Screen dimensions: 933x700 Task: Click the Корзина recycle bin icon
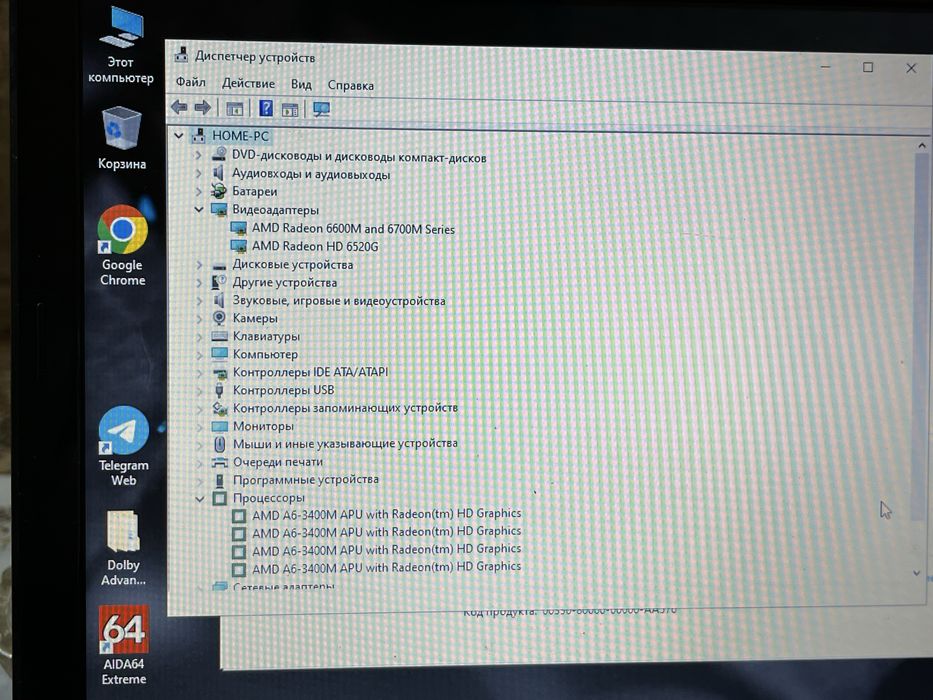click(122, 138)
